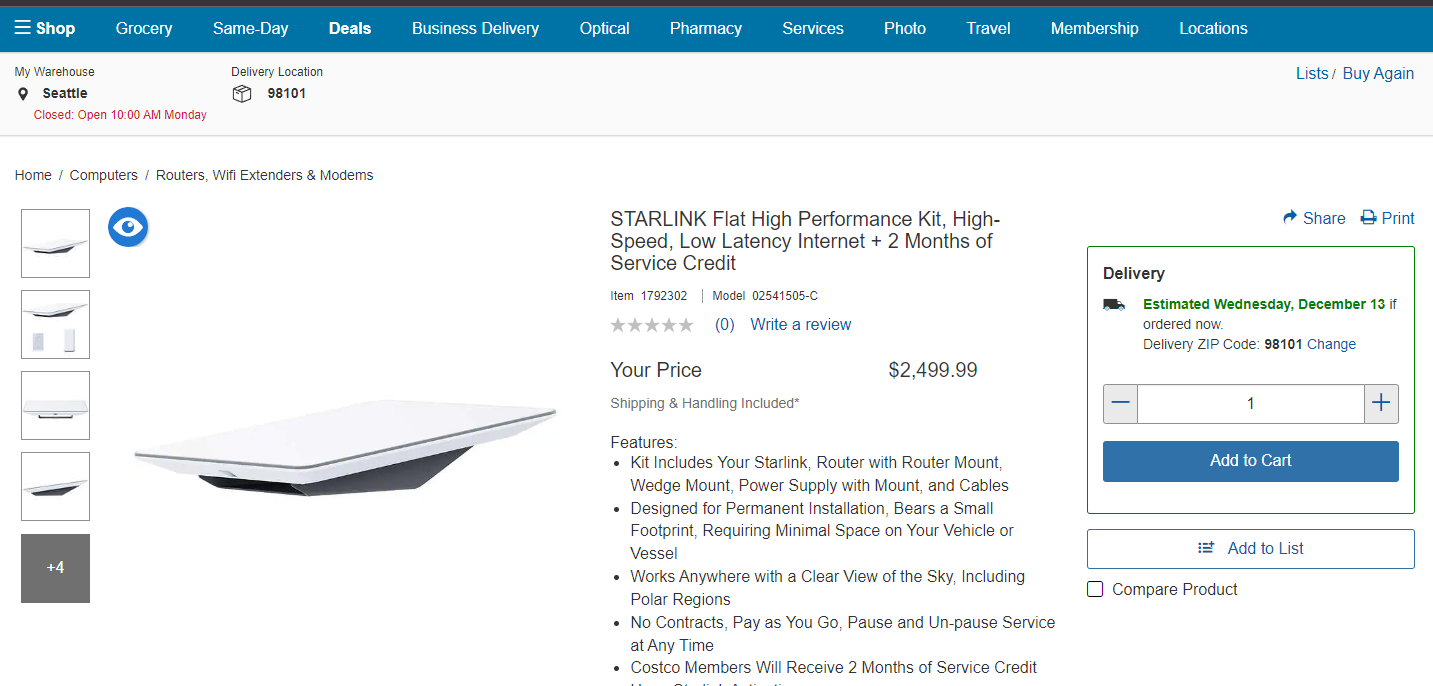Expand the +4 more images thumbnail
1433x686 pixels.
pos(55,568)
